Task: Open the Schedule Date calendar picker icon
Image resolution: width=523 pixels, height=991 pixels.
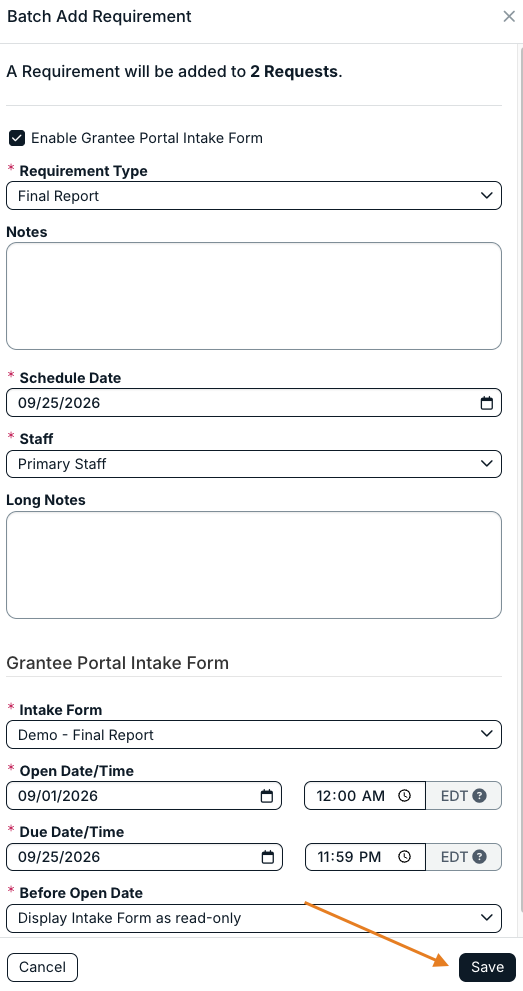Action: pos(486,403)
